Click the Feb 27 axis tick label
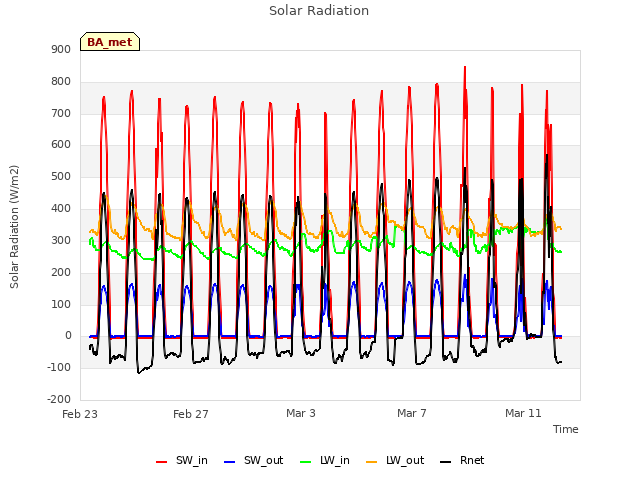The width and height of the screenshot is (640, 480). point(191,414)
